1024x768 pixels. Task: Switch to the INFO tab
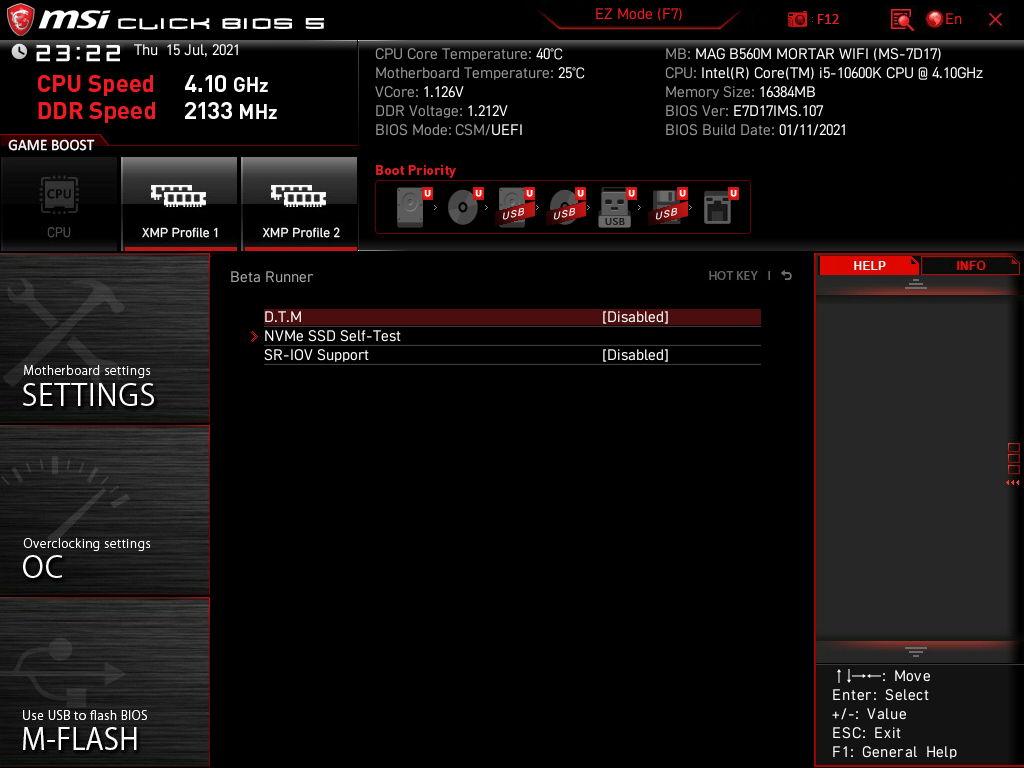pyautogui.click(x=970, y=266)
